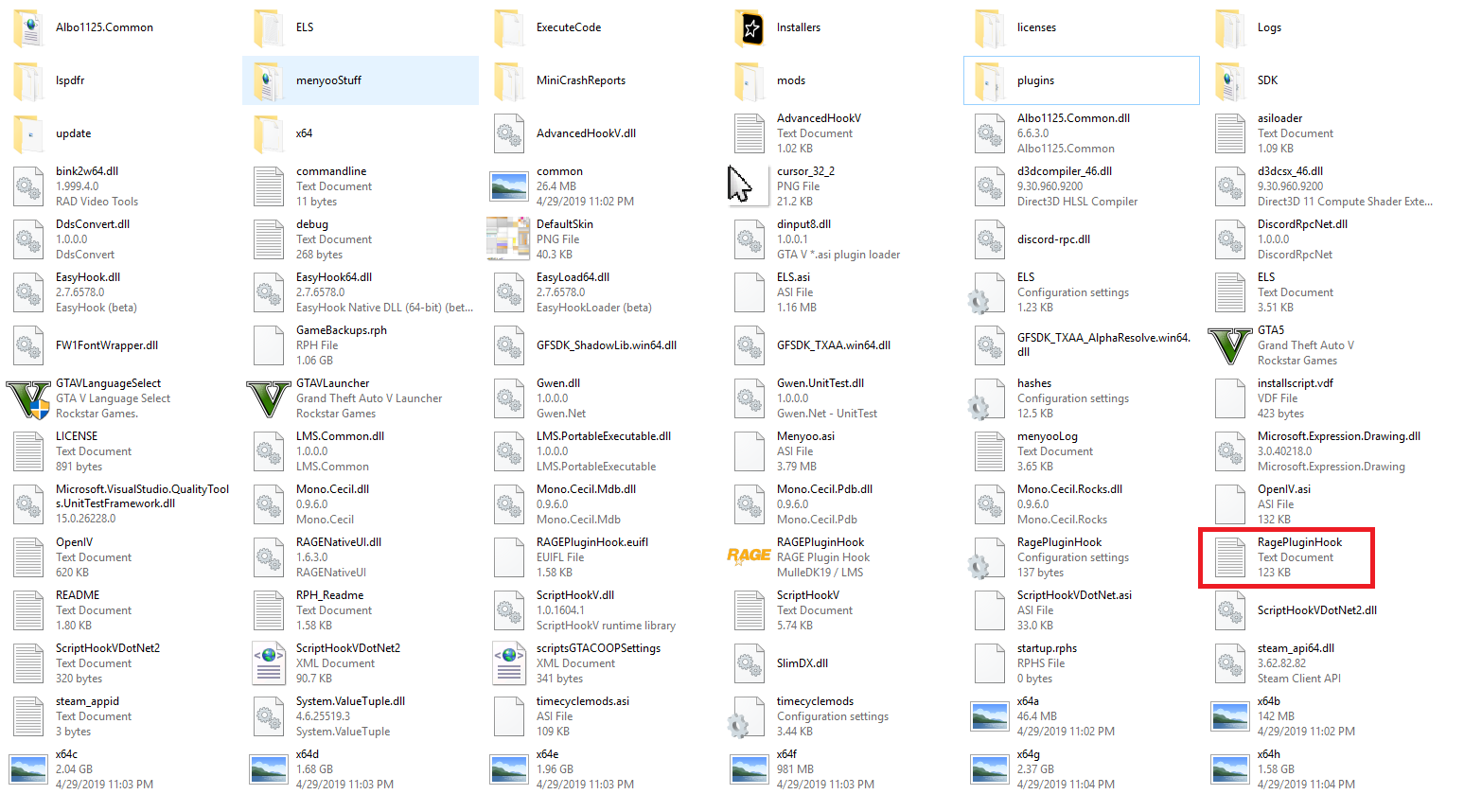Select the menyooStuff folder icon
This screenshot has height=812, width=1464.
tap(269, 80)
